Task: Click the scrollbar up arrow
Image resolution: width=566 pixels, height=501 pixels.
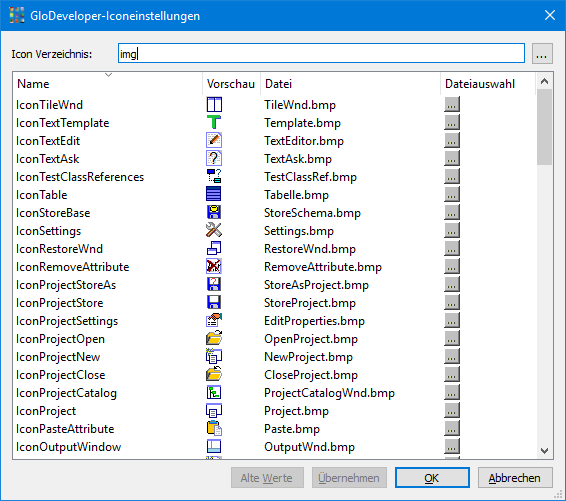Action: click(x=544, y=81)
